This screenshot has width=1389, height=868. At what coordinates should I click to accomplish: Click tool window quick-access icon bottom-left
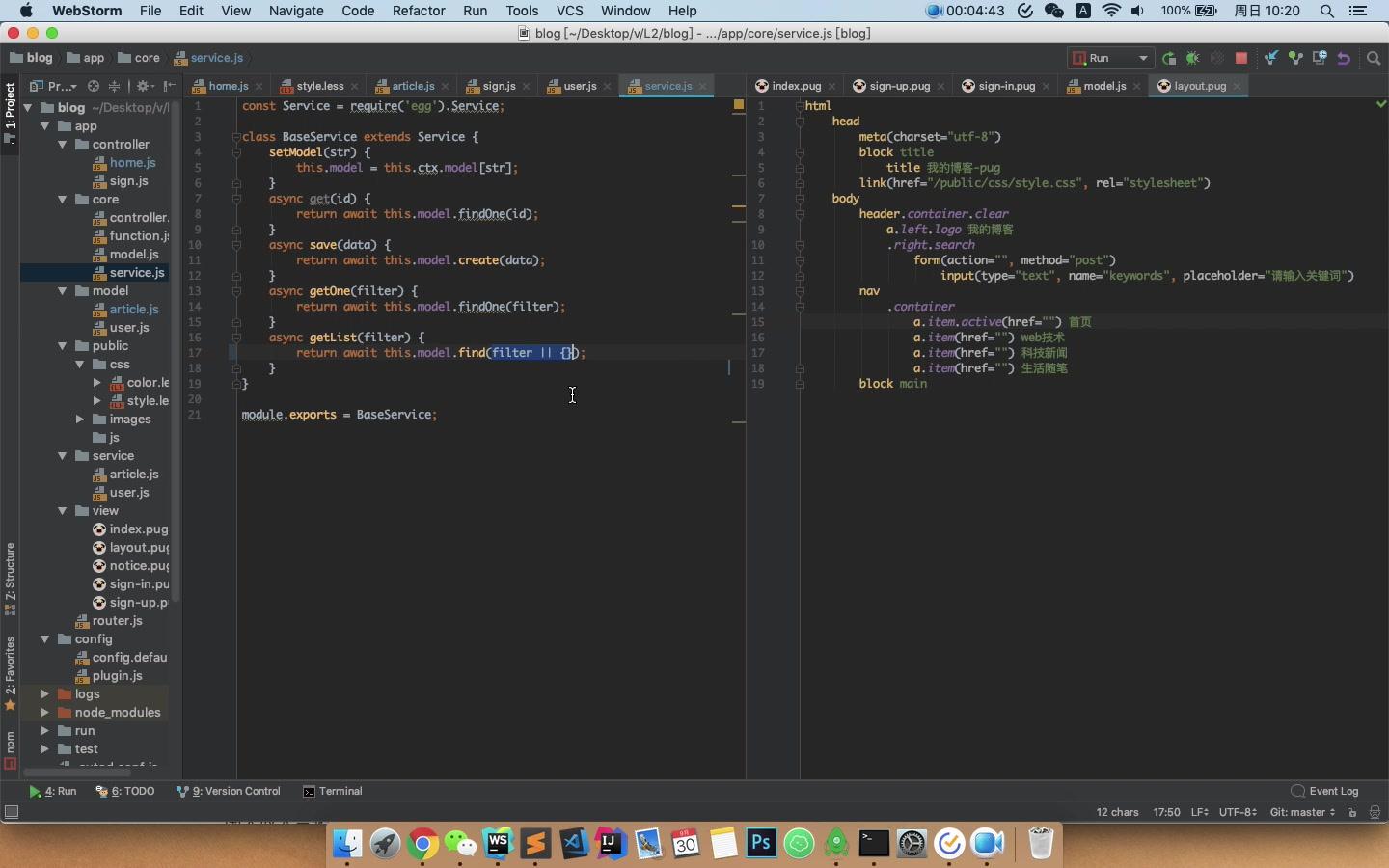12,813
